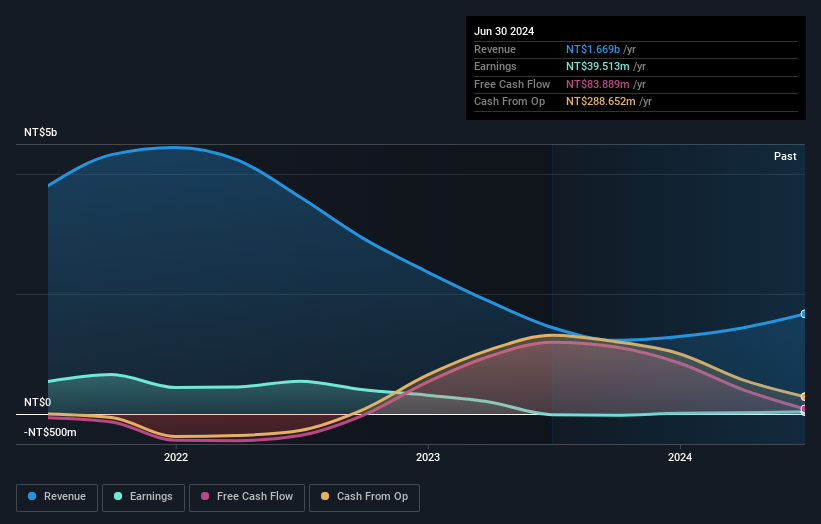Image resolution: width=821 pixels, height=524 pixels.
Task: Toggle the Revenue series in the legend
Action: coord(57,497)
